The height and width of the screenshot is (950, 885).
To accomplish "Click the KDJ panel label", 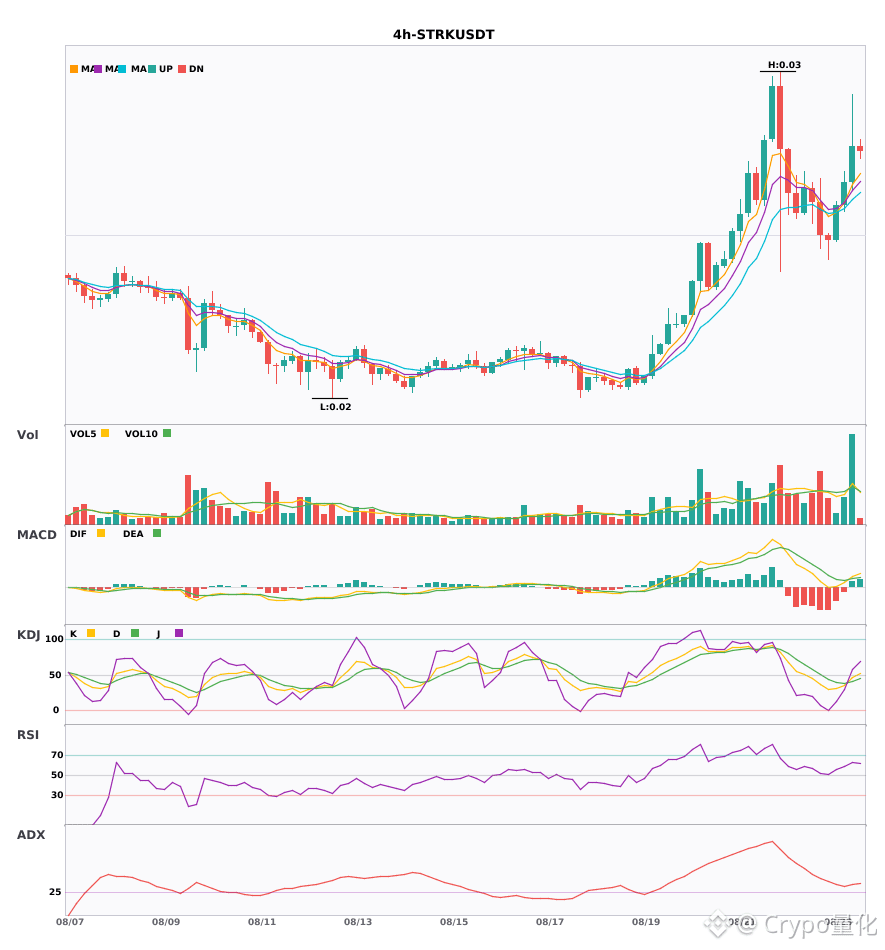I will pos(28,635).
